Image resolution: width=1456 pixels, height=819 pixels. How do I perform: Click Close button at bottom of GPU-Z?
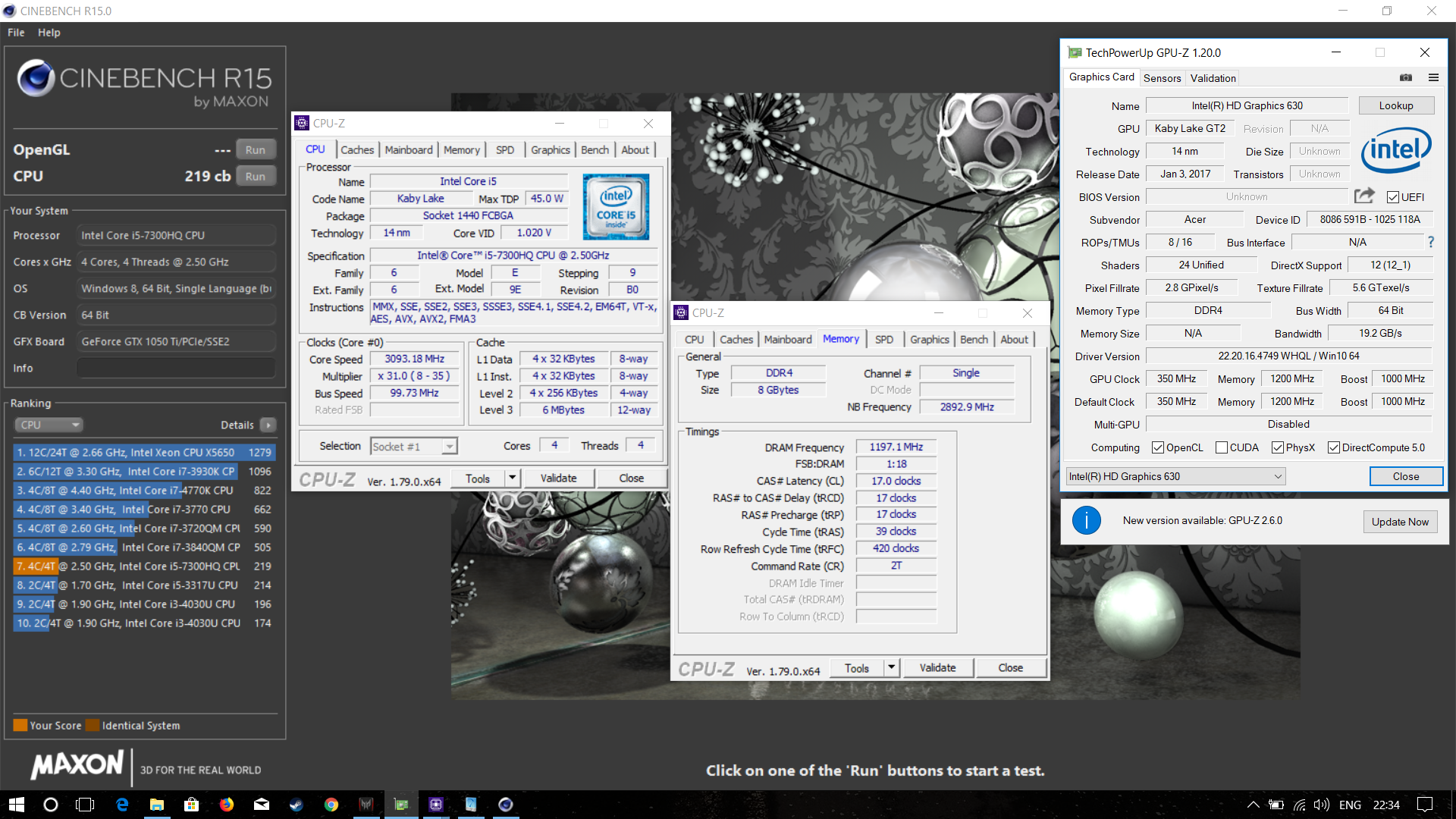click(1405, 476)
